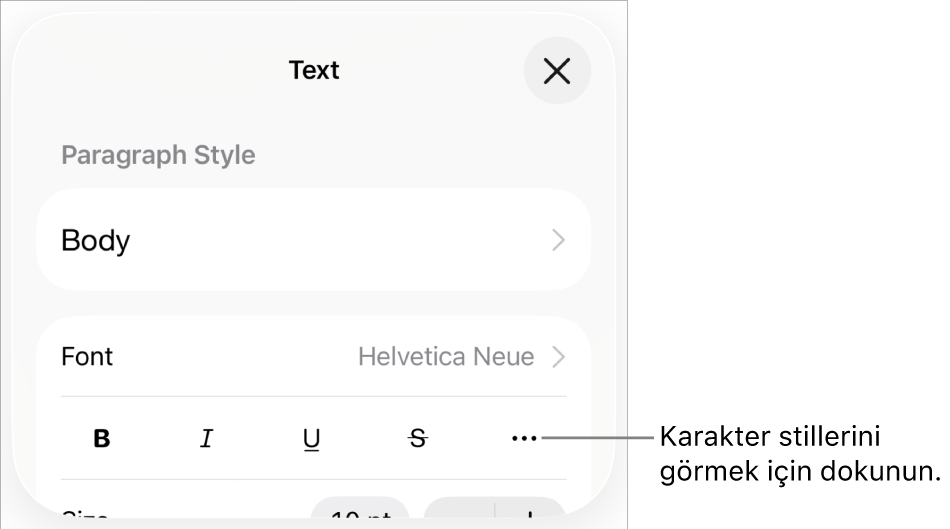Toggle italic text style
The image size is (950, 529).
[207, 438]
